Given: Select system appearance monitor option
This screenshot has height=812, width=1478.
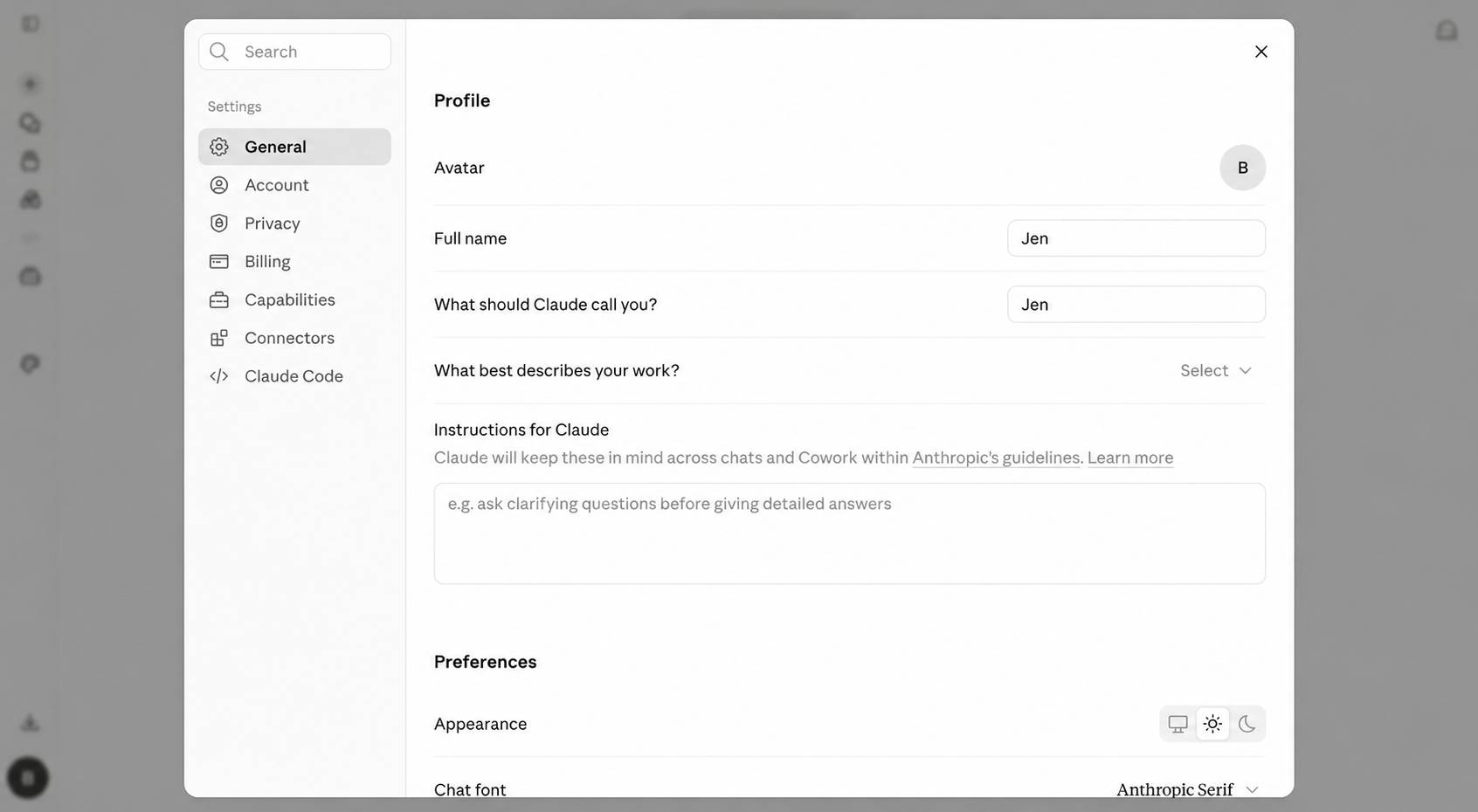Looking at the screenshot, I should click(1178, 724).
